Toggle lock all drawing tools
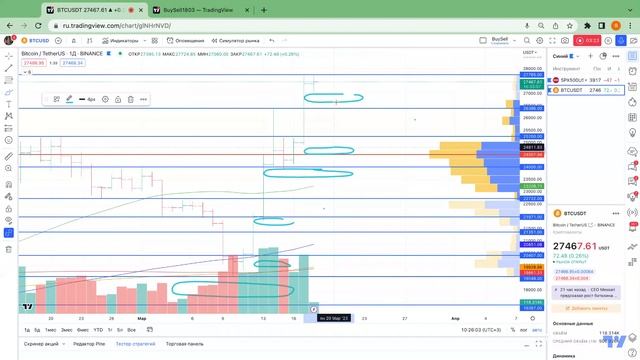This screenshot has height=360, width=640. coord(9,209)
